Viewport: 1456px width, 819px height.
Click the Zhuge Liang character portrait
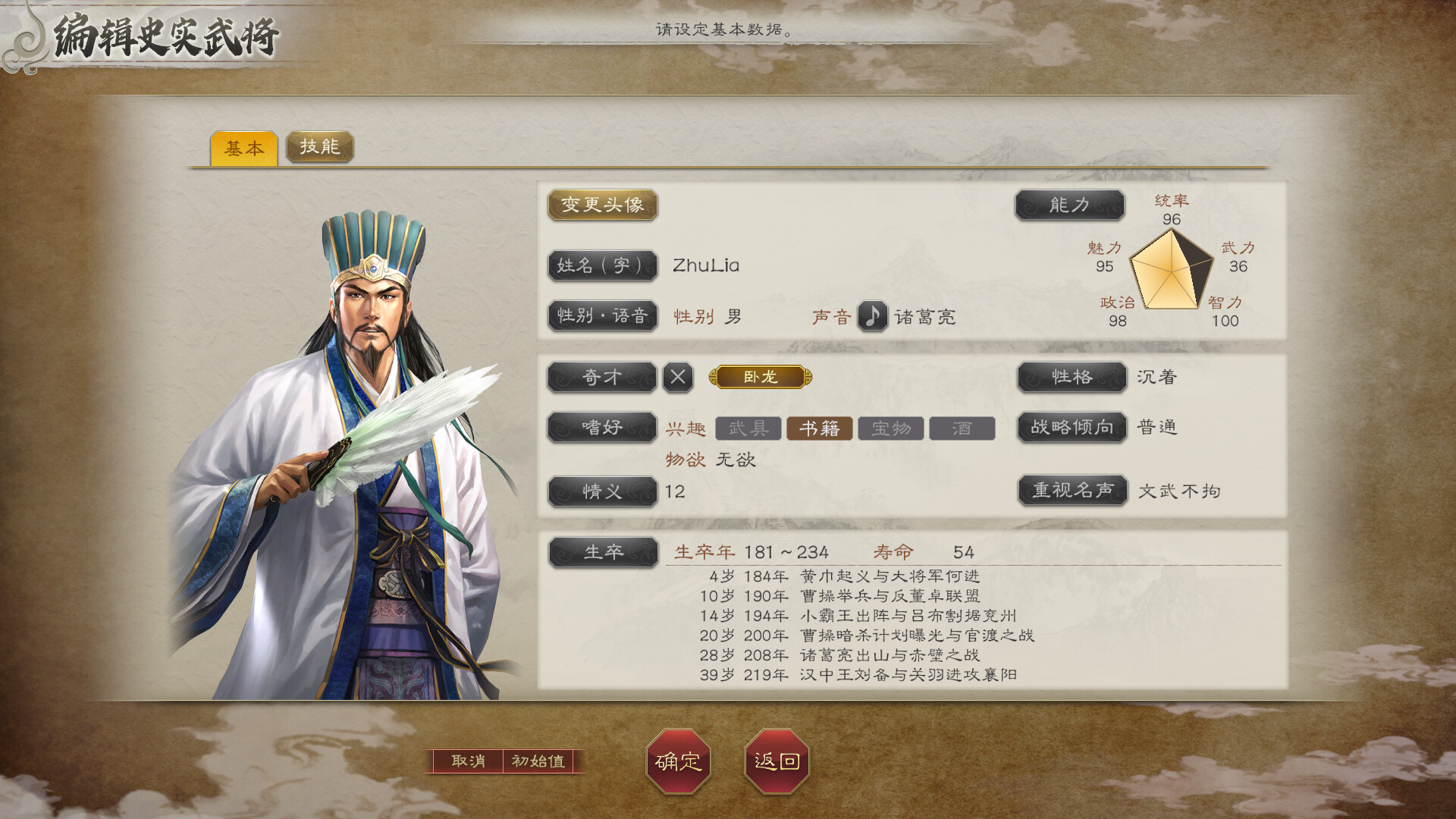[341, 455]
